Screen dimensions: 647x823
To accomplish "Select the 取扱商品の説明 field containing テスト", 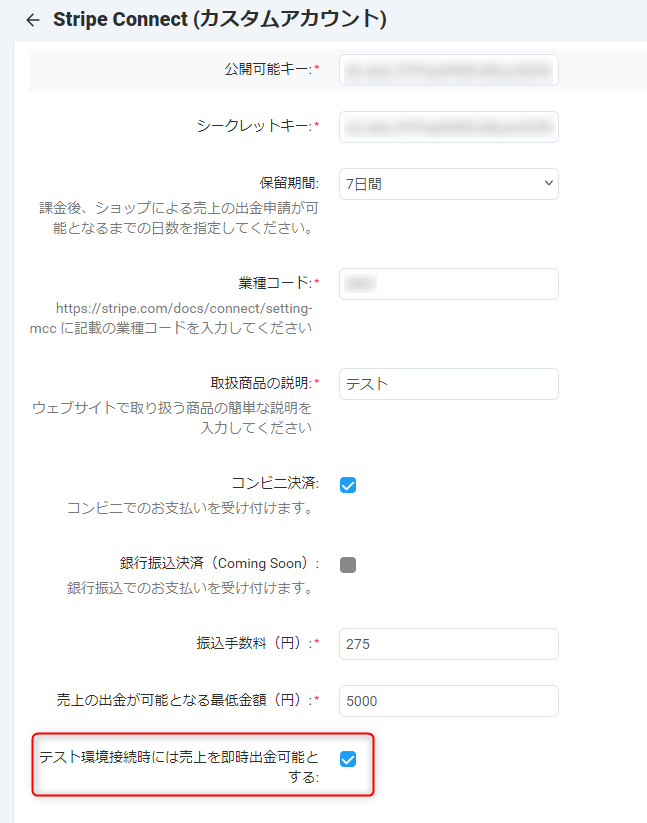I will tap(448, 384).
